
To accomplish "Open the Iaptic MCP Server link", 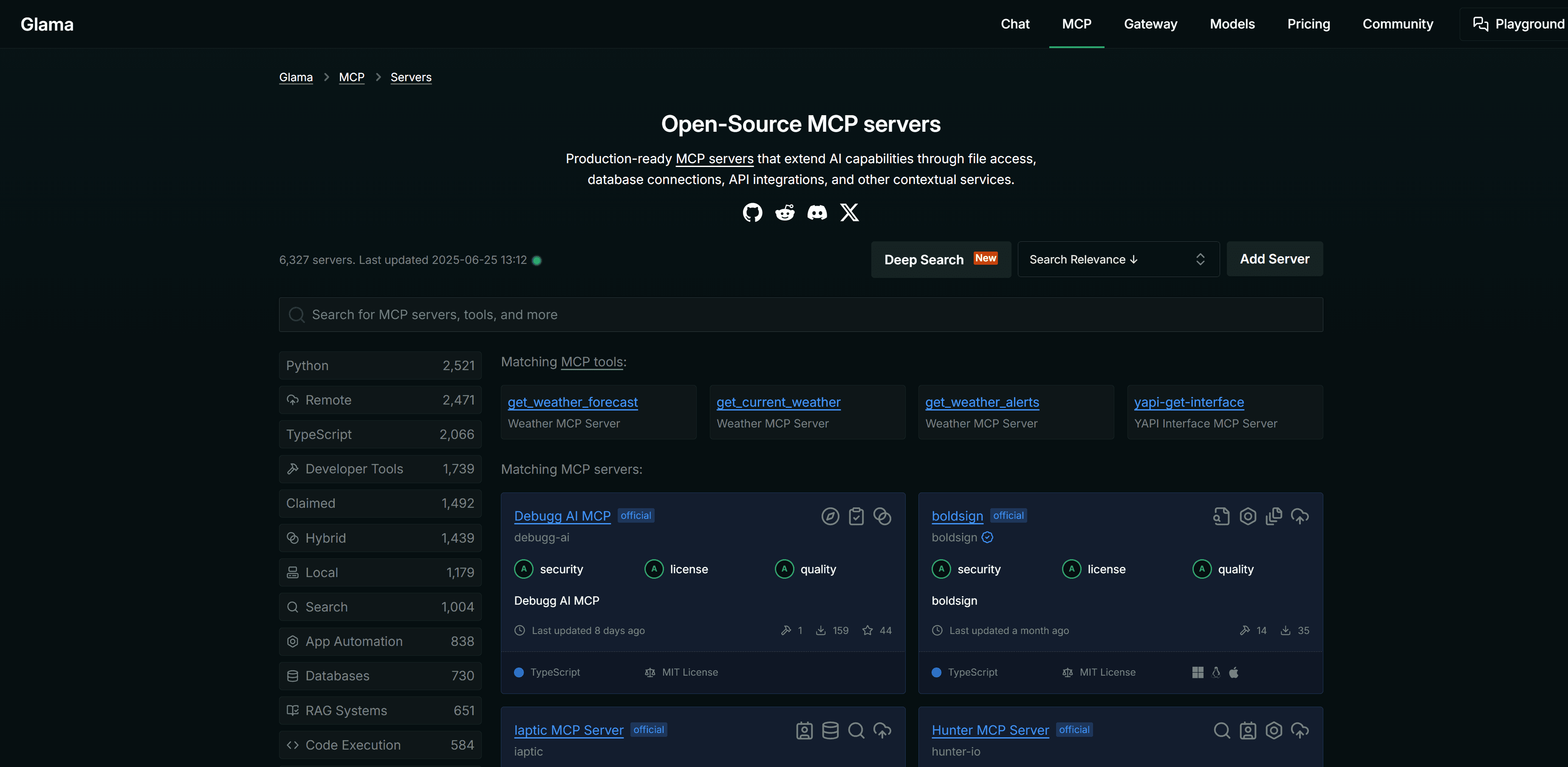I will [x=568, y=730].
